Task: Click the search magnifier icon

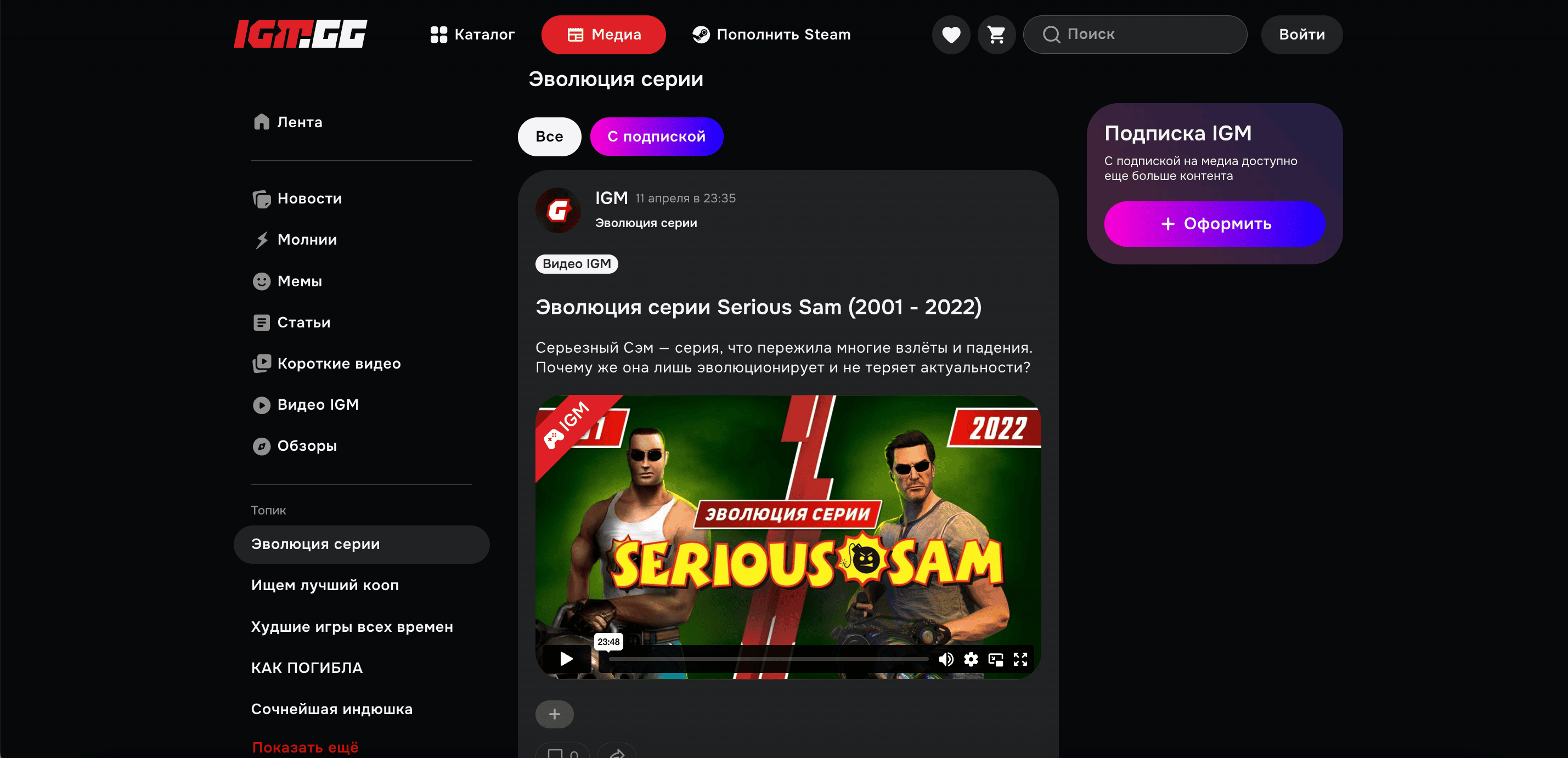Action: tap(1051, 35)
